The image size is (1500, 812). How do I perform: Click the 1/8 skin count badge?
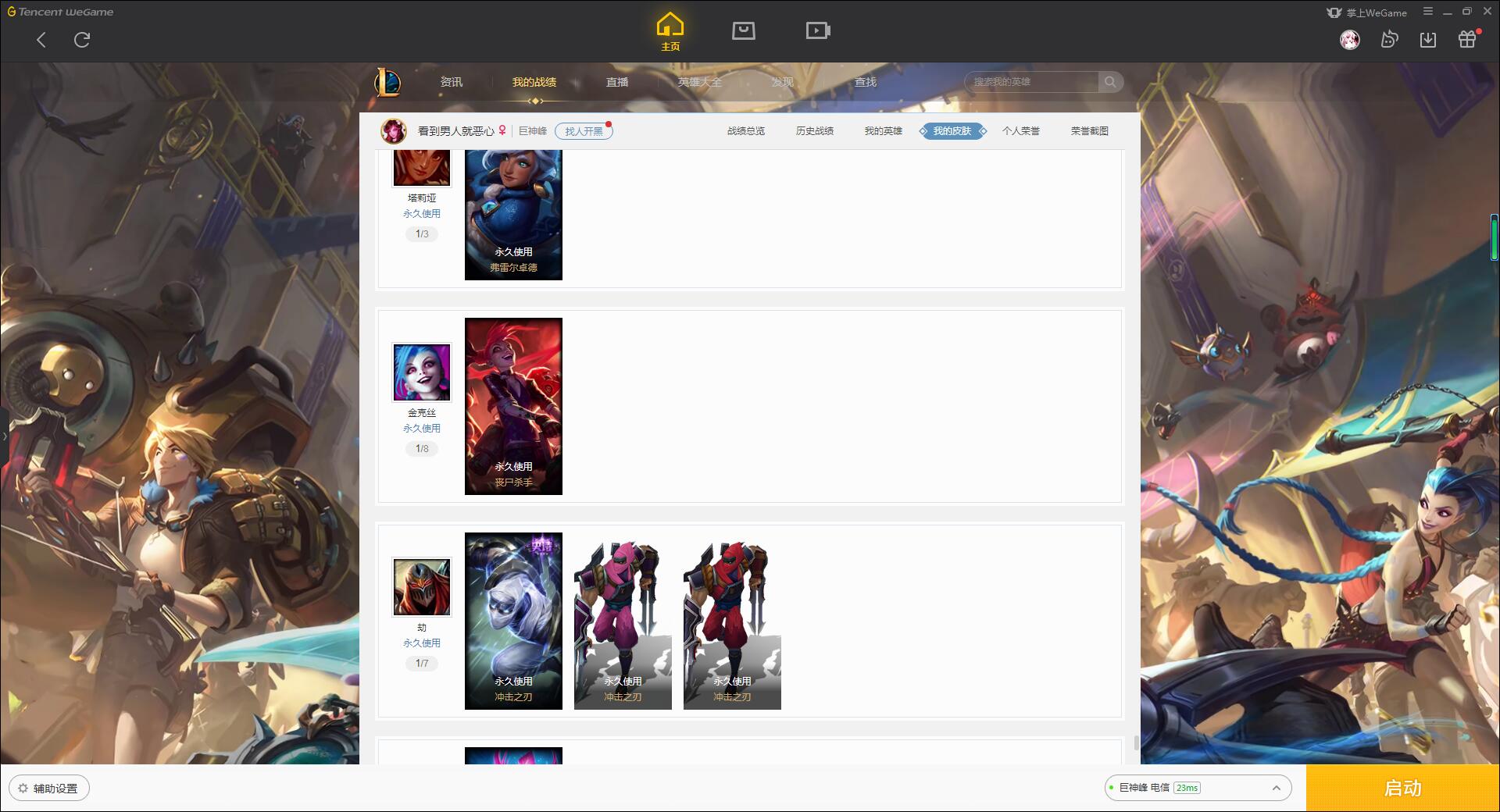tap(422, 449)
